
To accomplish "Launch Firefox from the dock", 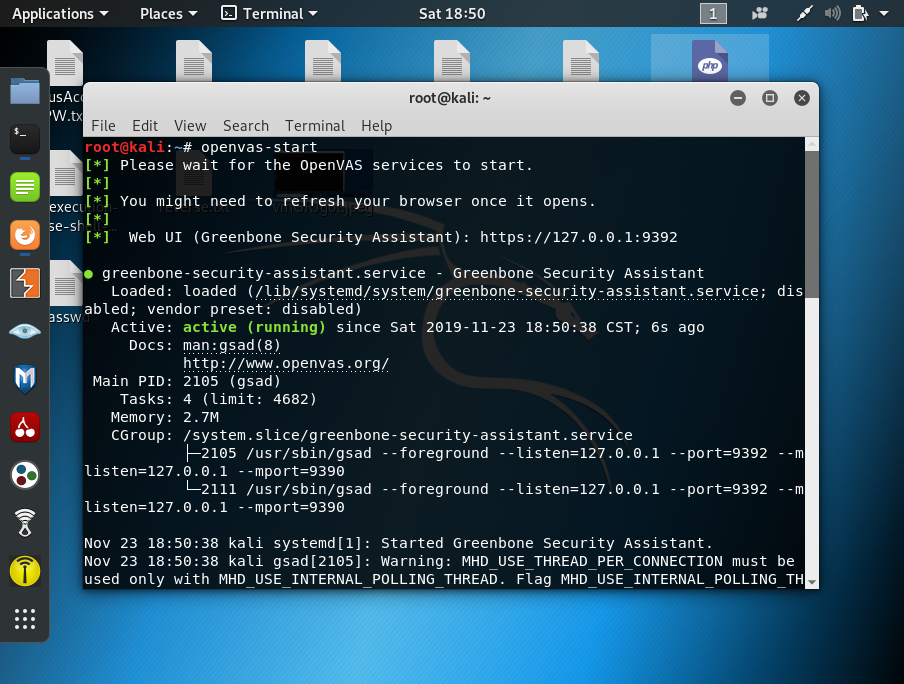I will [25, 235].
